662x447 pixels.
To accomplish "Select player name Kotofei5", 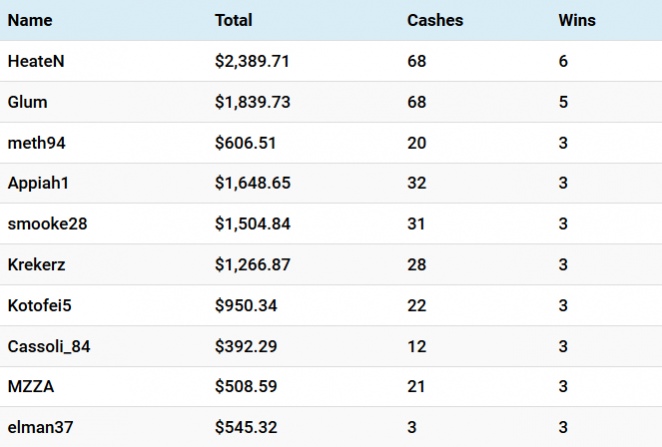I will 40,306.
